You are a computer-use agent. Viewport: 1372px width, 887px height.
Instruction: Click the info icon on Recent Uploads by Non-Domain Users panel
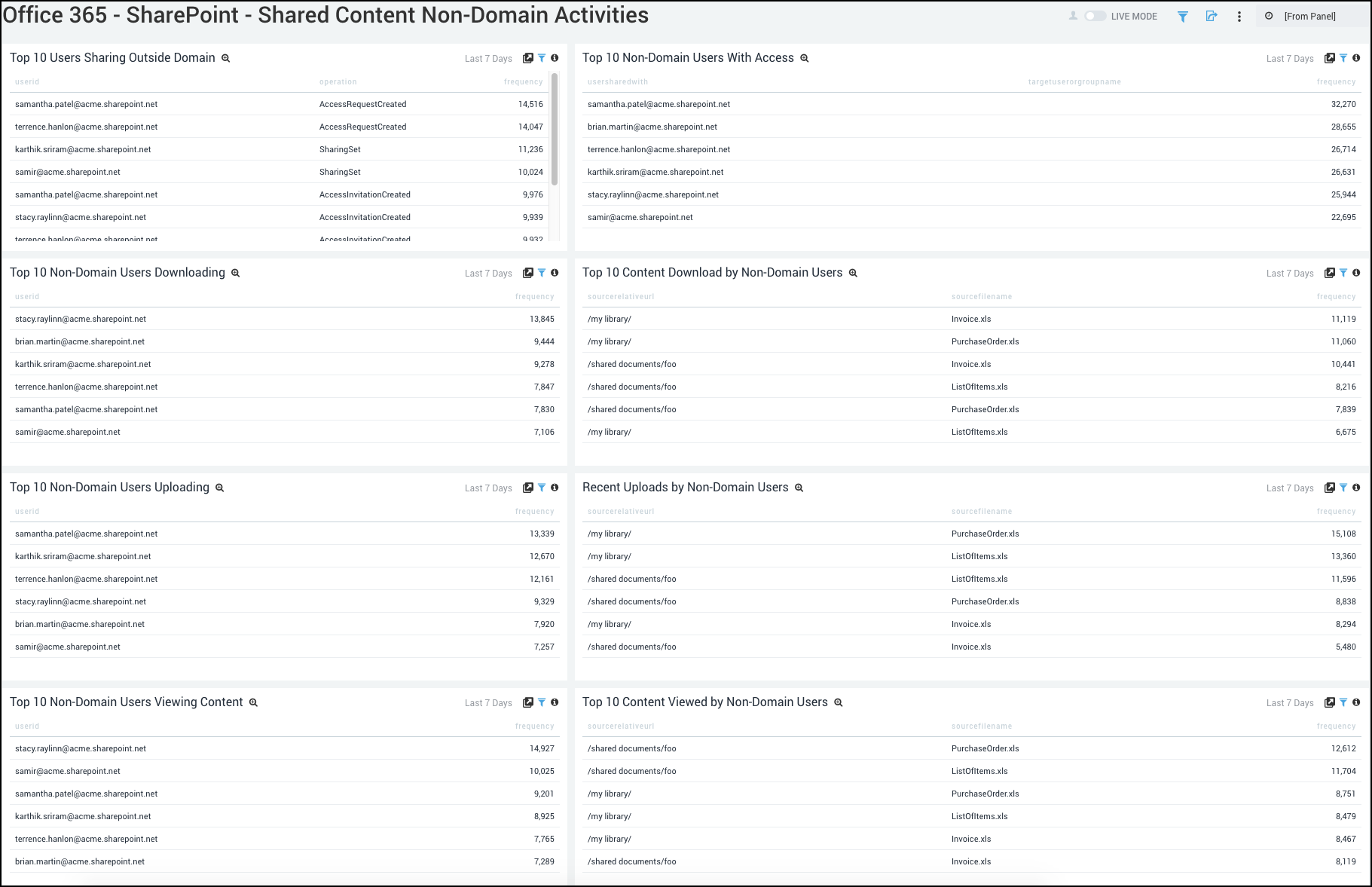[x=1357, y=488]
